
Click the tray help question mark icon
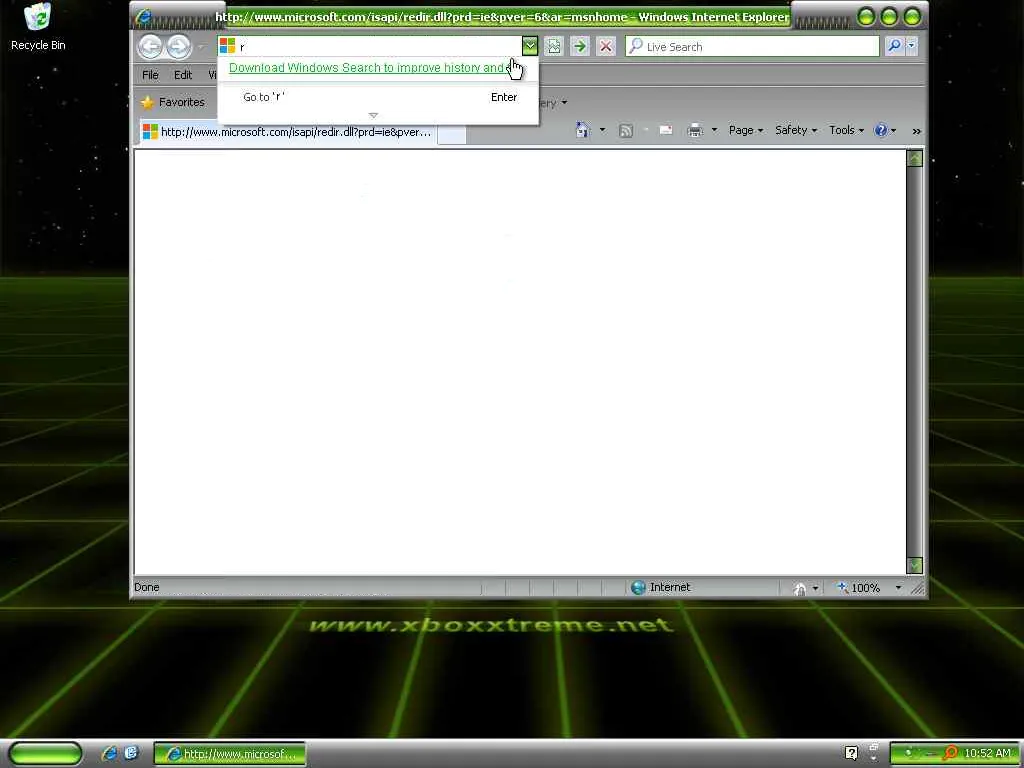click(x=851, y=754)
